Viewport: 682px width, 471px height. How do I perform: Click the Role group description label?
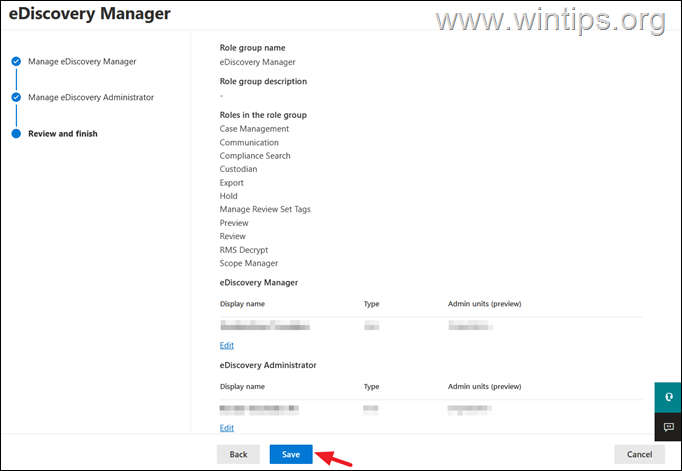pyautogui.click(x=263, y=81)
